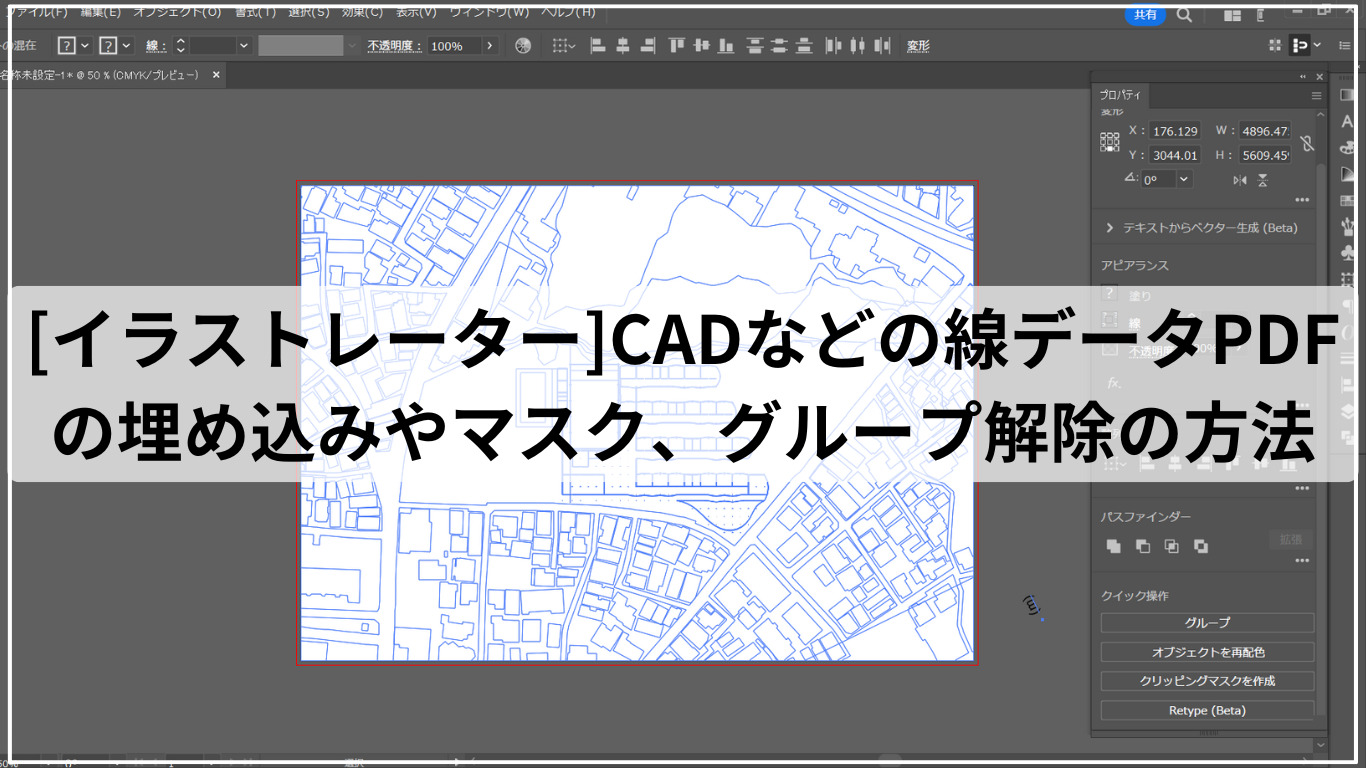
Task: Open the 編集(E) menu
Action: pyautogui.click(x=100, y=12)
